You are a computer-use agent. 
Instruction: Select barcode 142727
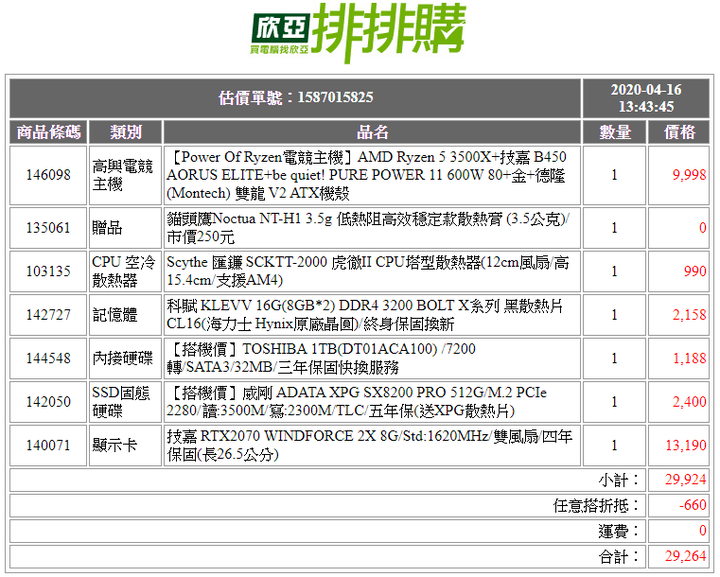click(x=48, y=315)
